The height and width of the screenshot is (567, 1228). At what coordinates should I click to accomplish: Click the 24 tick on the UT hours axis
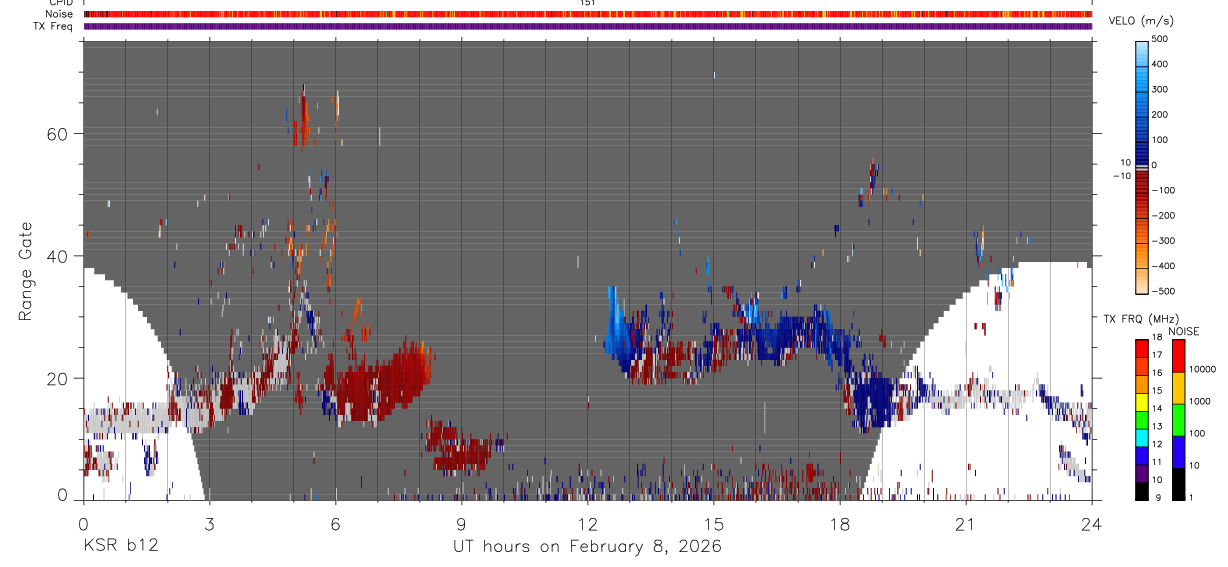[1092, 523]
